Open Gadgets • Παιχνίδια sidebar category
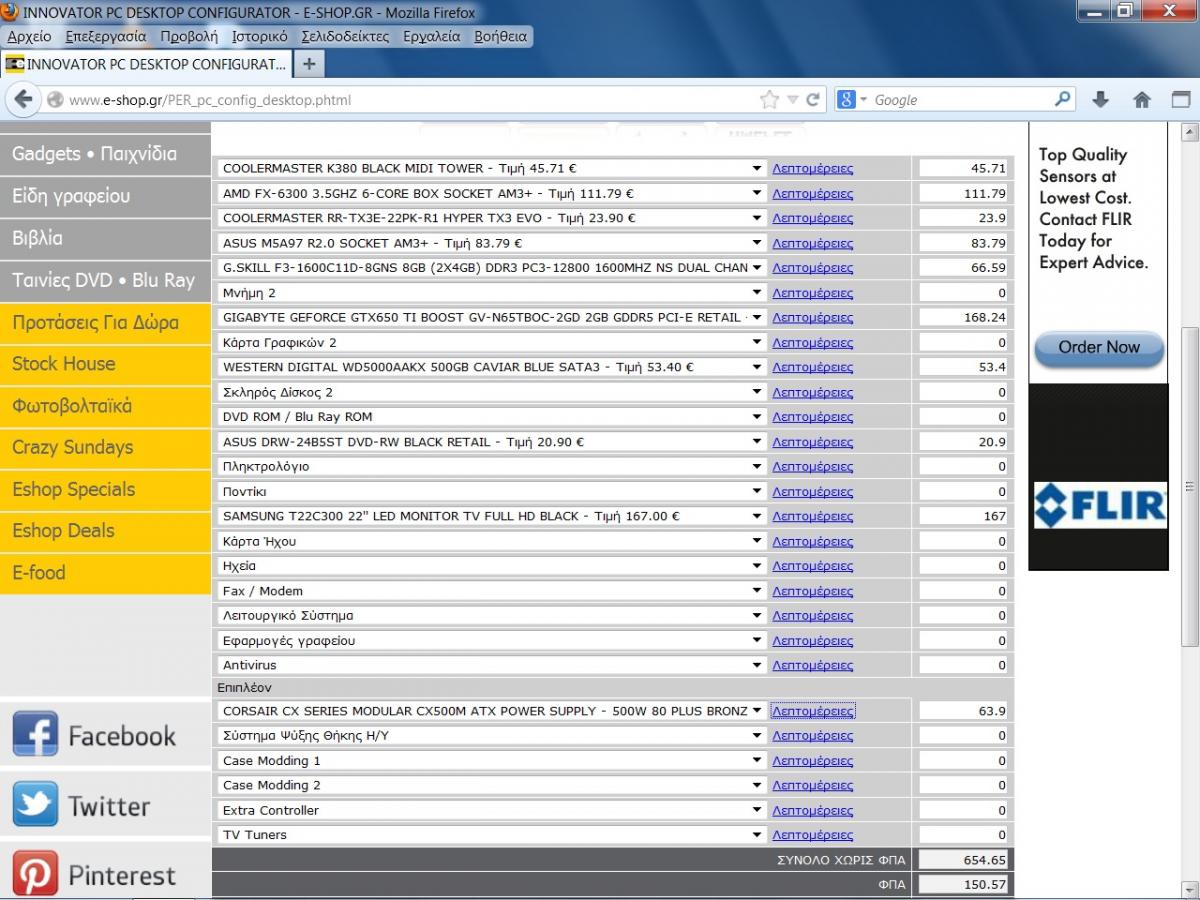This screenshot has height=900, width=1200. 105,154
